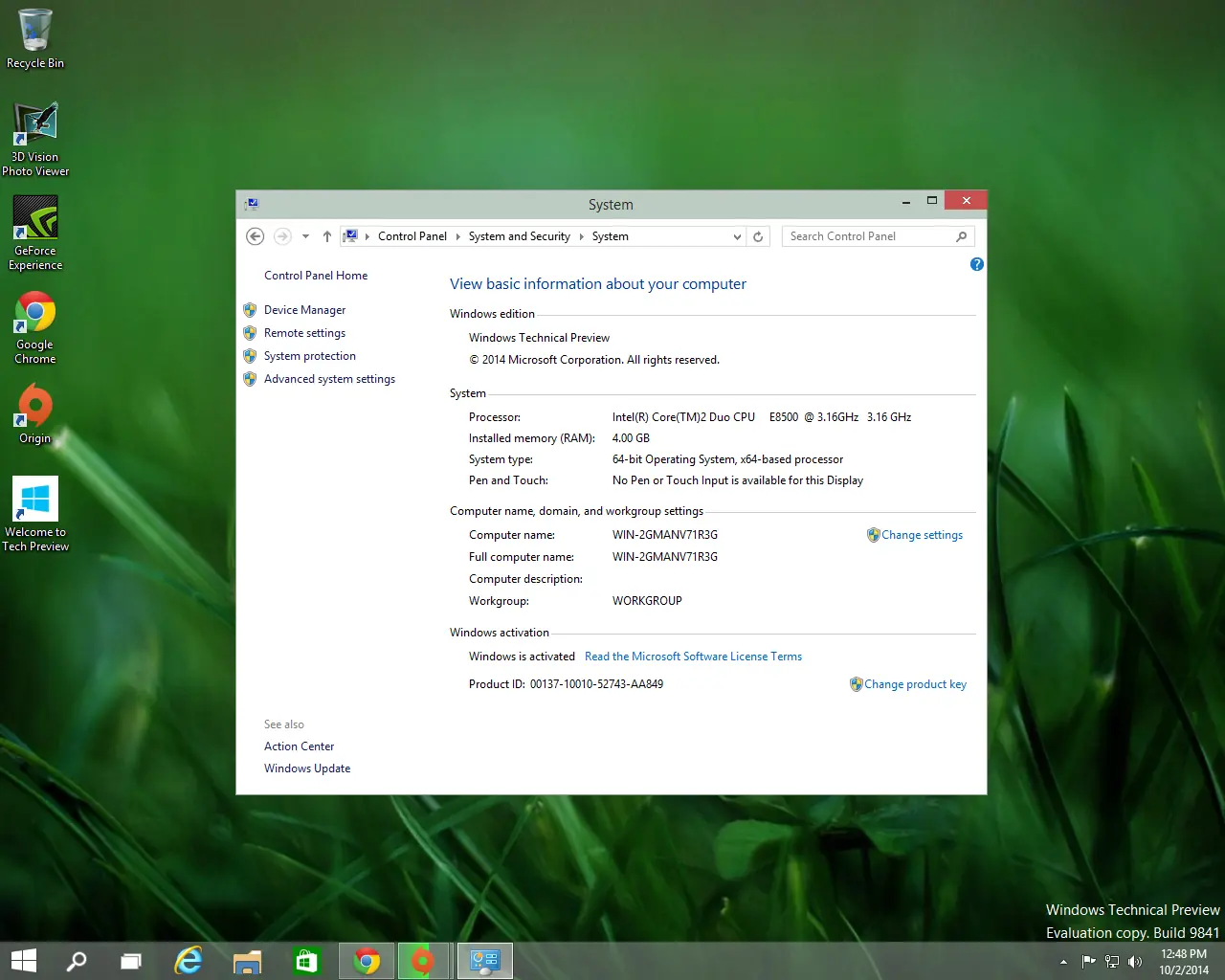Open System protection

pyautogui.click(x=310, y=356)
